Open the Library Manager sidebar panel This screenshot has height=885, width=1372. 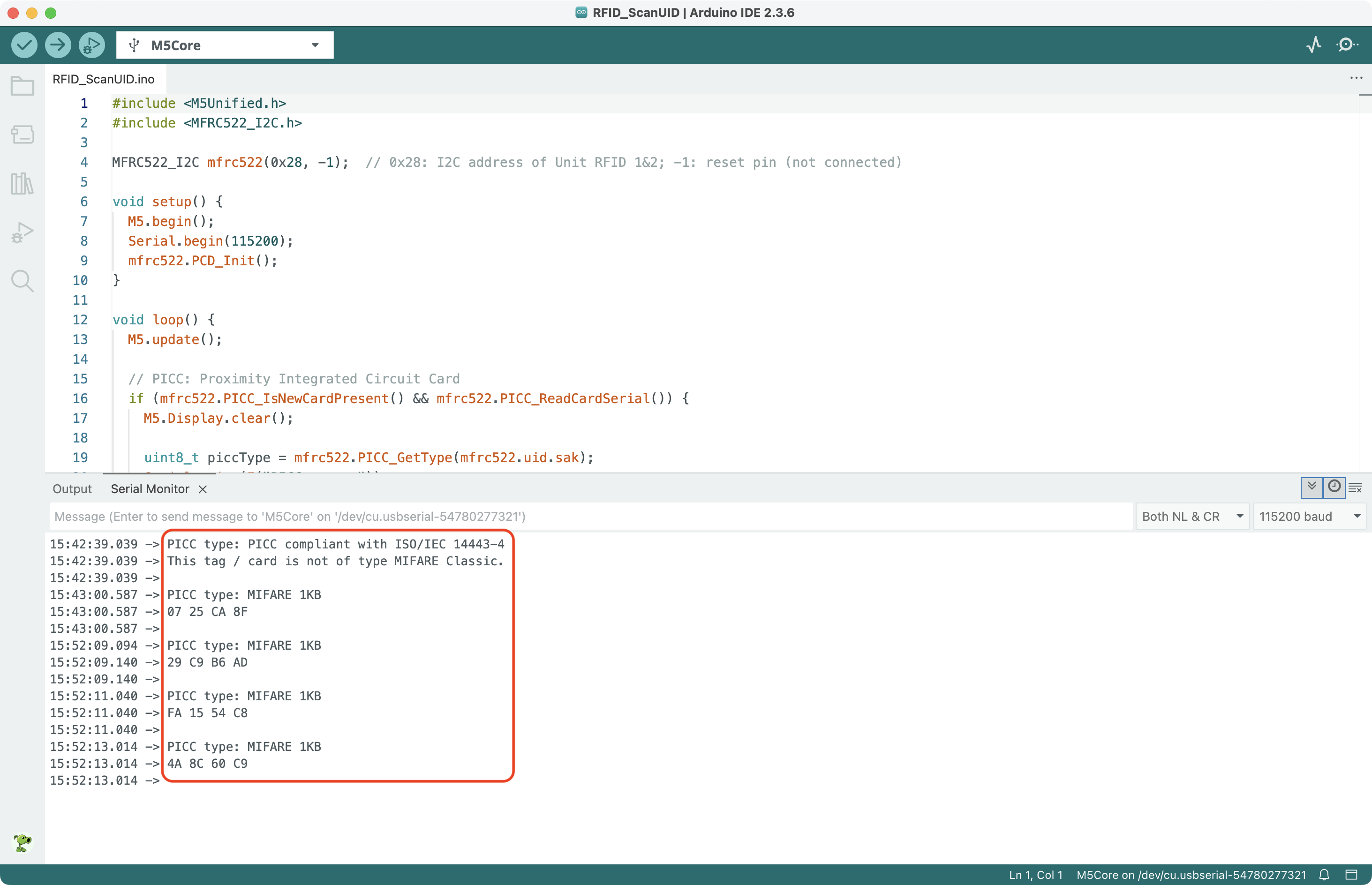(23, 183)
